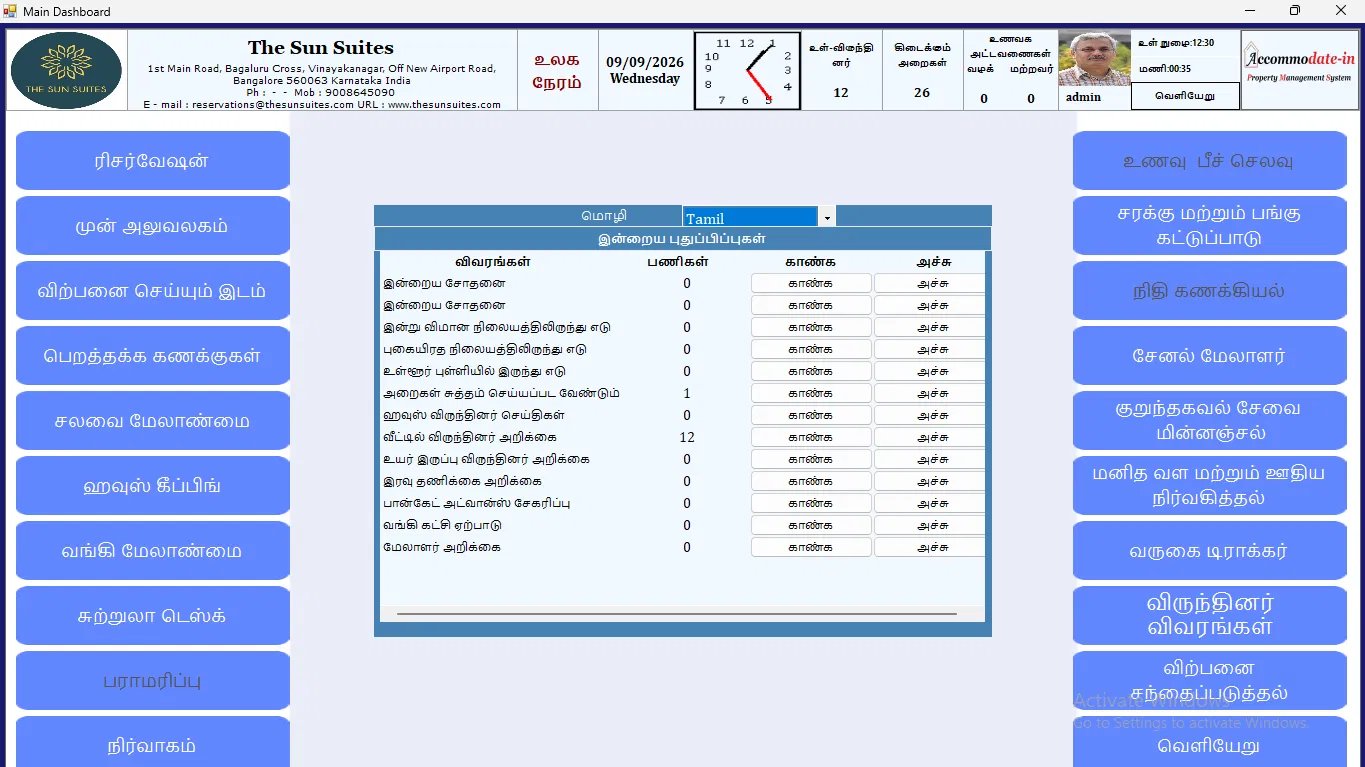1365x767 pixels.
Task: Open the ரிசர்வேஷன் module
Action: click(x=153, y=161)
